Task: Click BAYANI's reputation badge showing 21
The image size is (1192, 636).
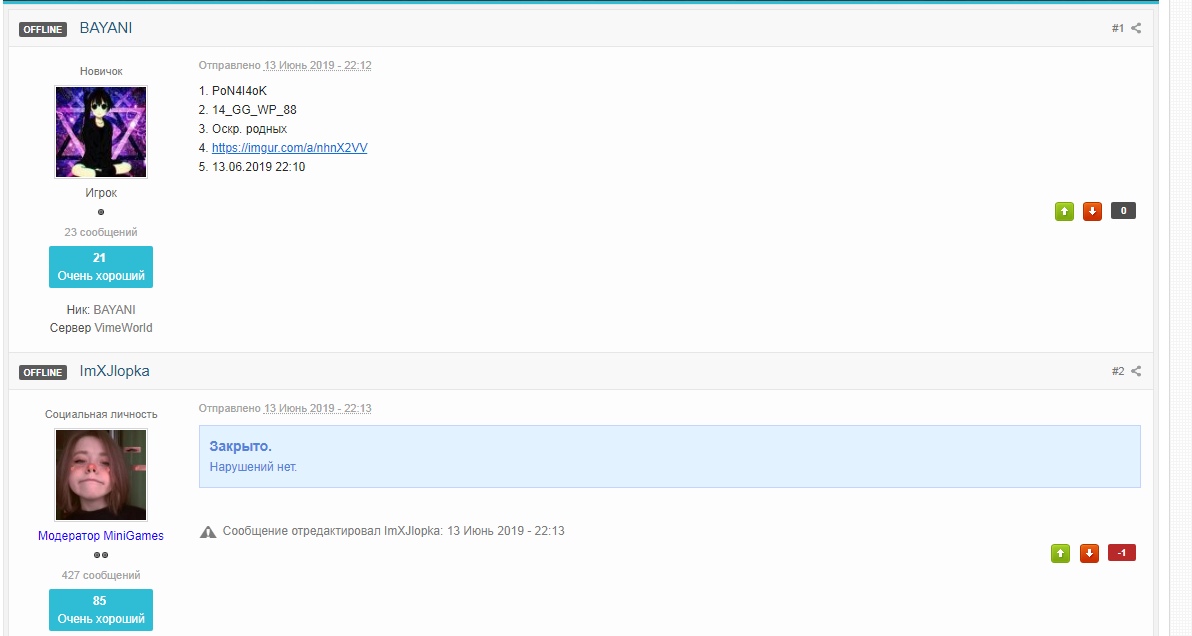Action: [101, 267]
